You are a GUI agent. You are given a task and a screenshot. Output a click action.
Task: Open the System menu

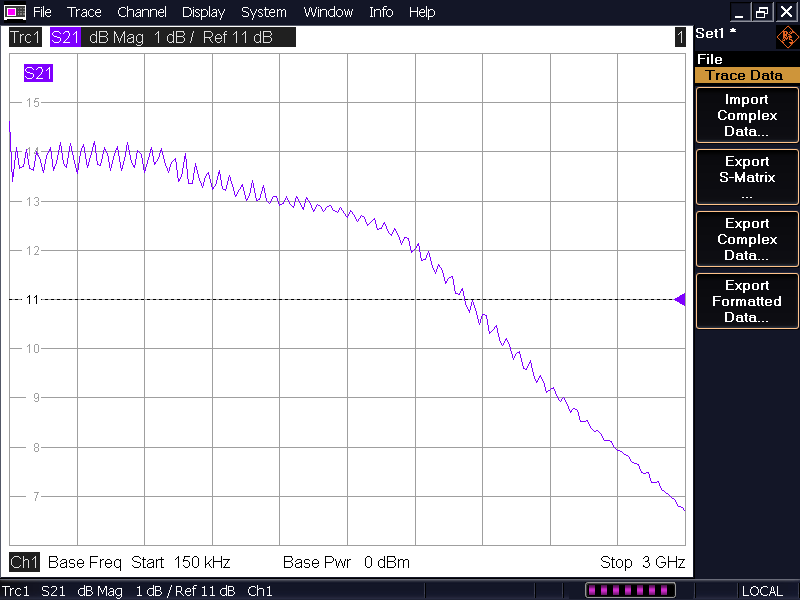tap(264, 12)
